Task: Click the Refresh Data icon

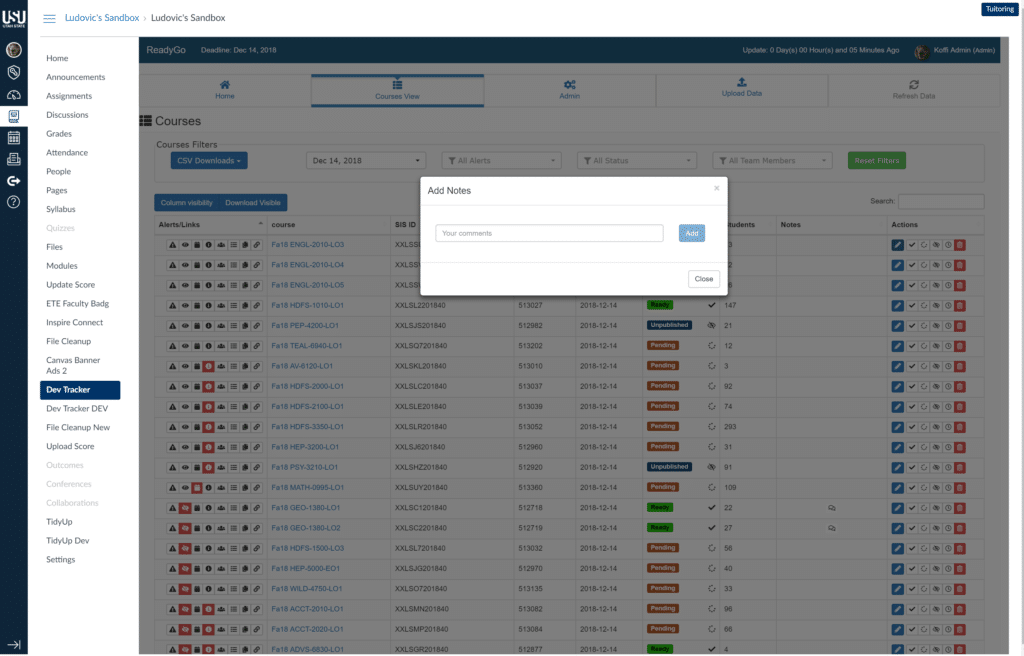Action: click(913, 90)
